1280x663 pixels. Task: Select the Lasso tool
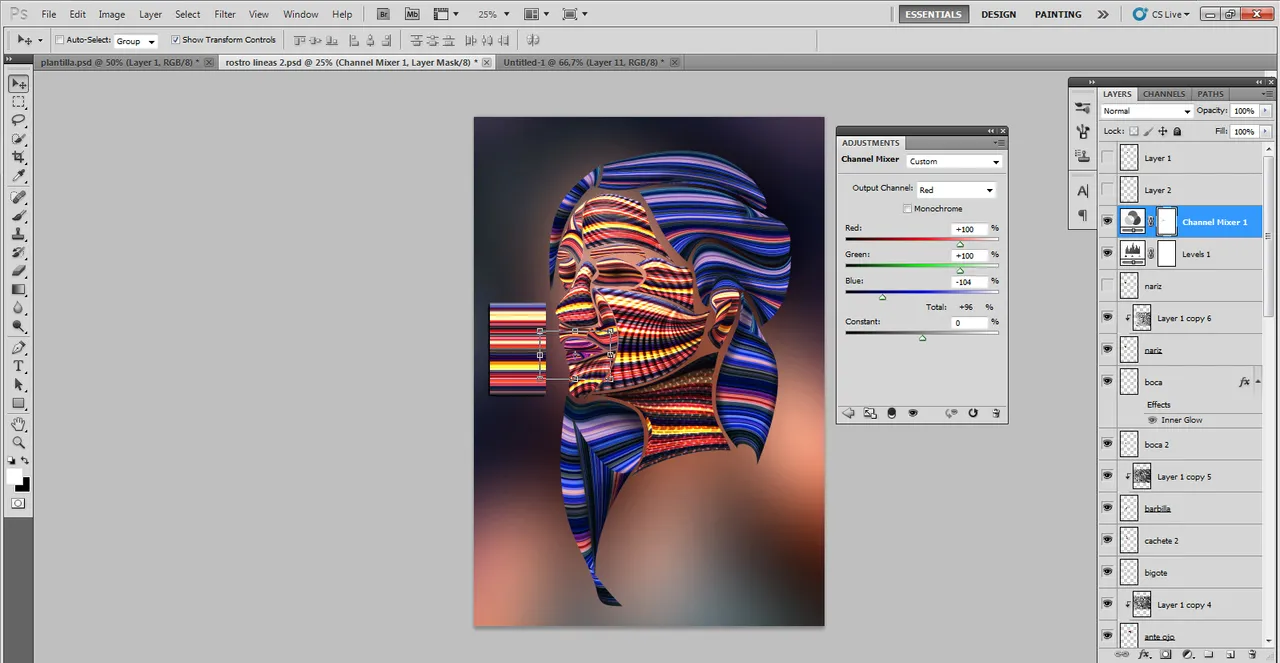(18, 120)
